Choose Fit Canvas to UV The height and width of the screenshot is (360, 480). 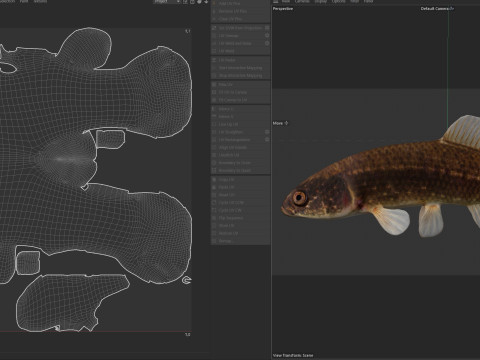pyautogui.click(x=240, y=100)
